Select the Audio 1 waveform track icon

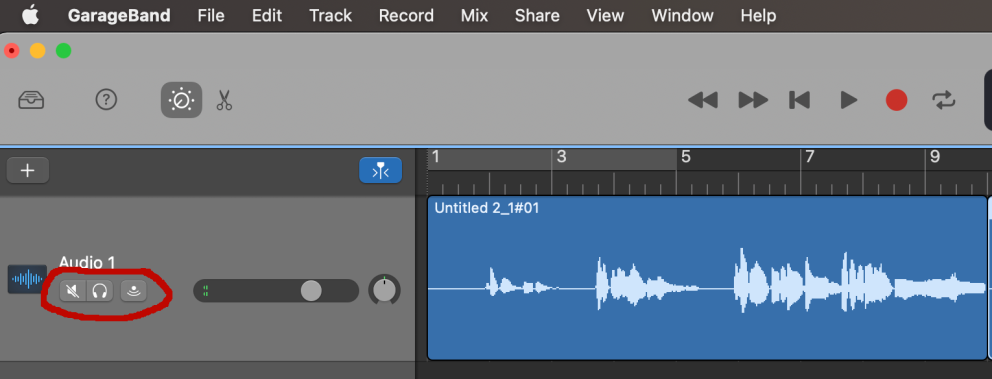pos(27,279)
